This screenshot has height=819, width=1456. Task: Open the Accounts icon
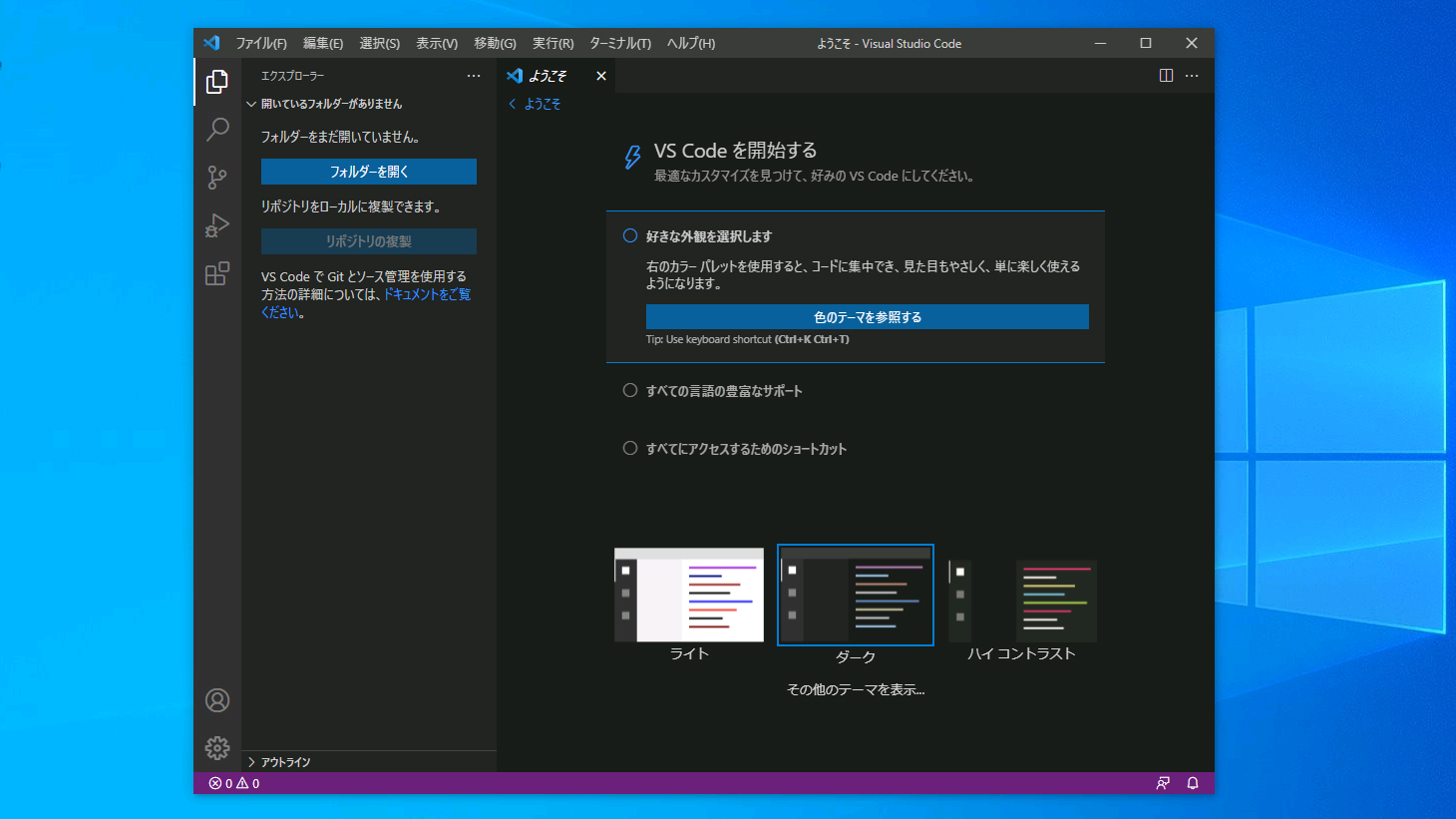217,700
